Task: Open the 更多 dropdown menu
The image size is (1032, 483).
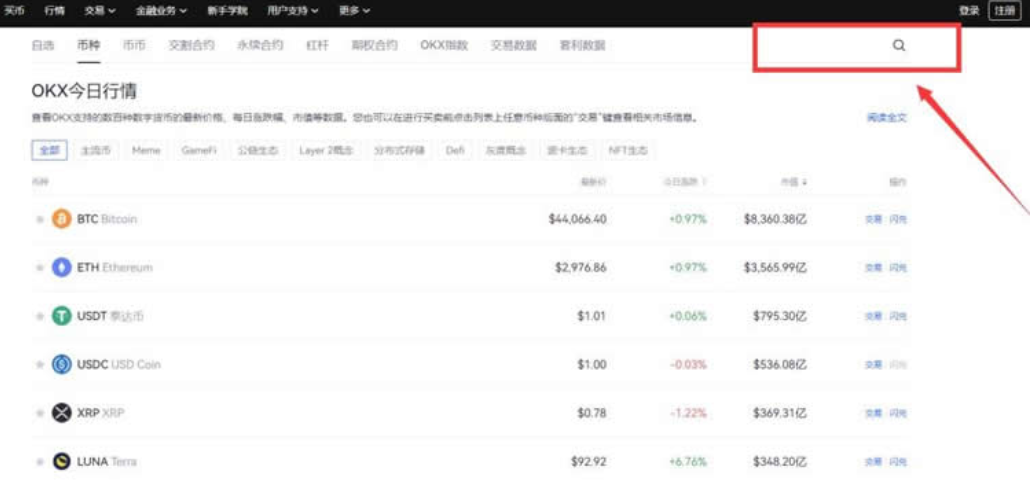Action: click(x=355, y=11)
